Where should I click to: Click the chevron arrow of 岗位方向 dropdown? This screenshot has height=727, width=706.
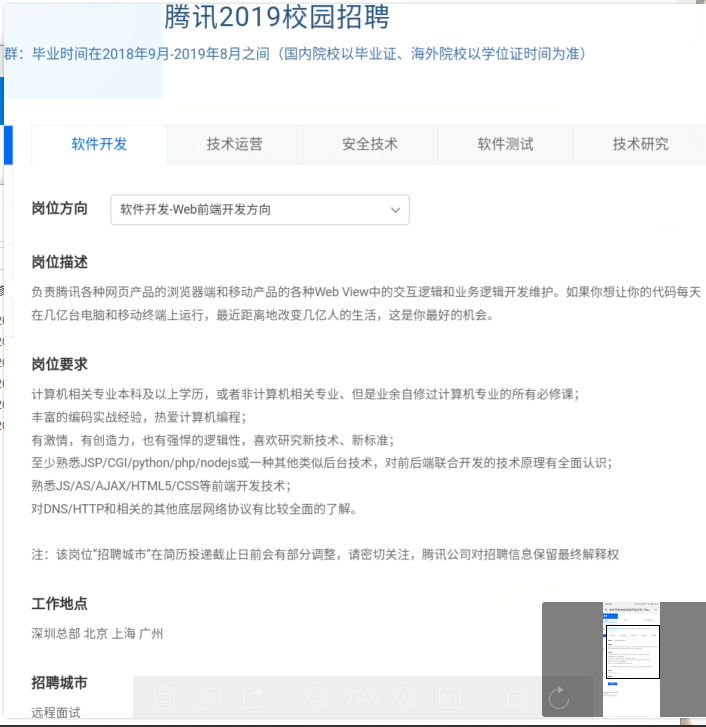[x=395, y=210]
